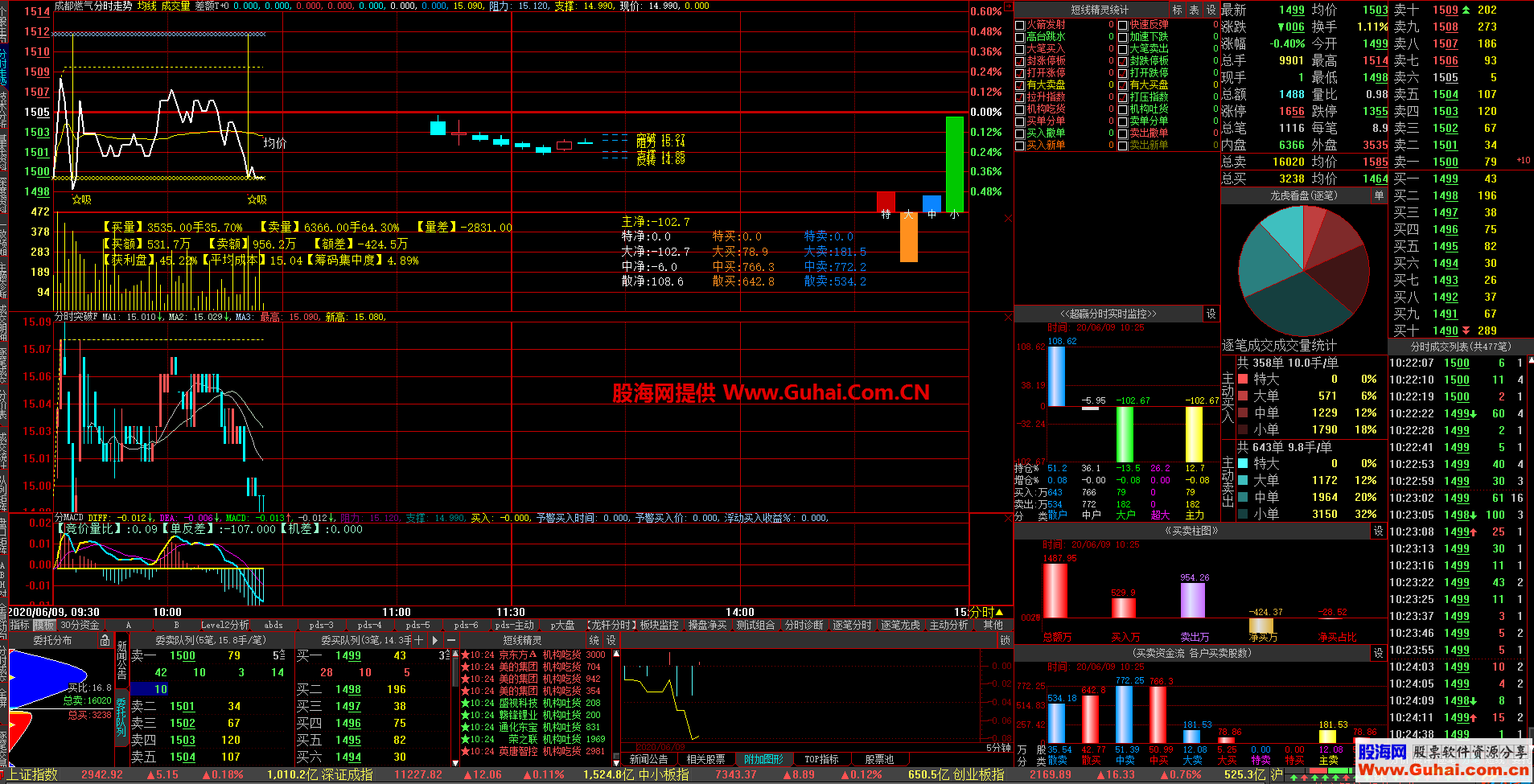Uncheck 封涨停板 checkbox

coord(1020,61)
